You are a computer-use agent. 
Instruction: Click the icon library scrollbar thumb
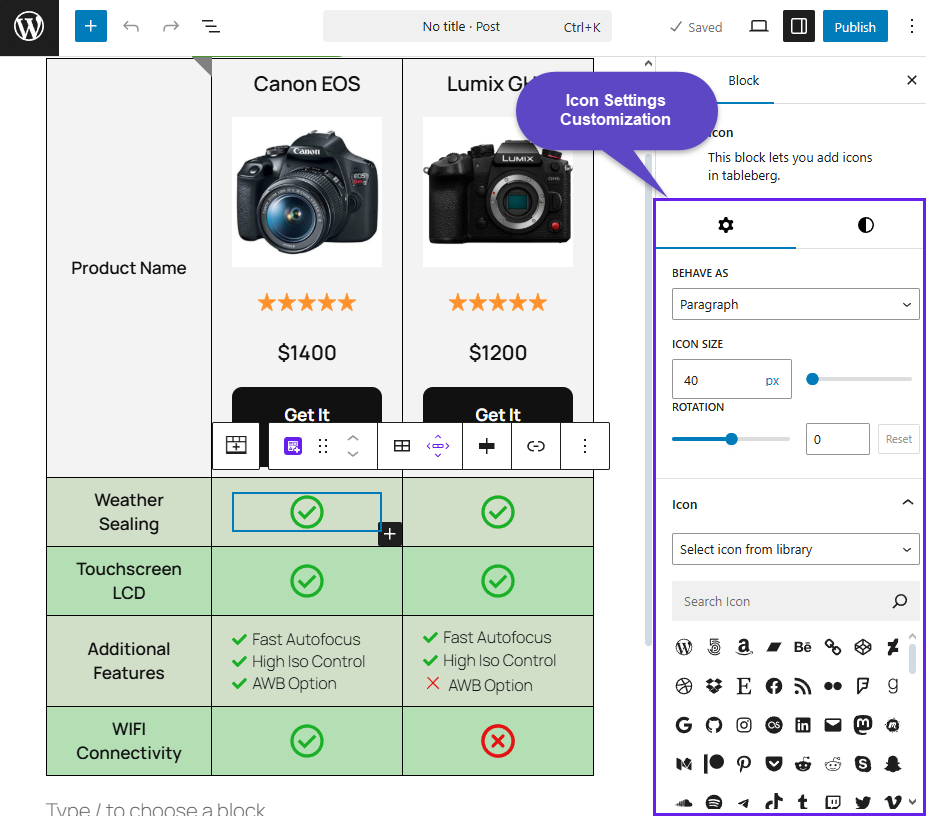(x=912, y=658)
